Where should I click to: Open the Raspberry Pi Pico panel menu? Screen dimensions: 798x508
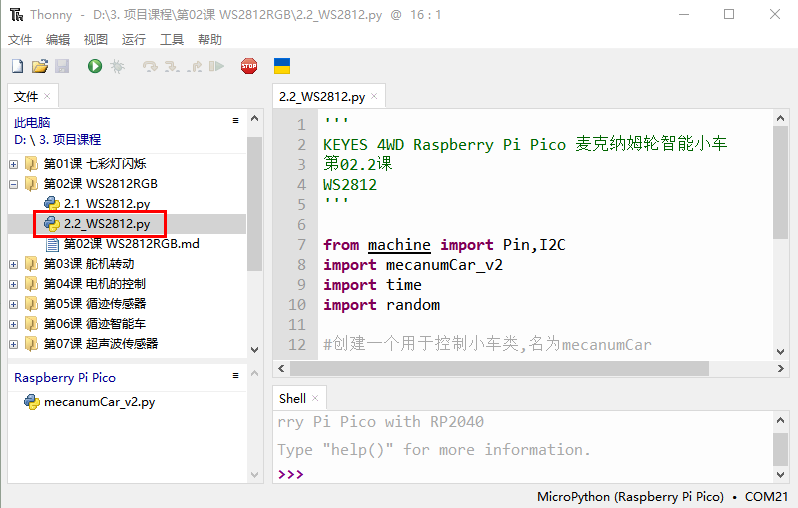235,376
